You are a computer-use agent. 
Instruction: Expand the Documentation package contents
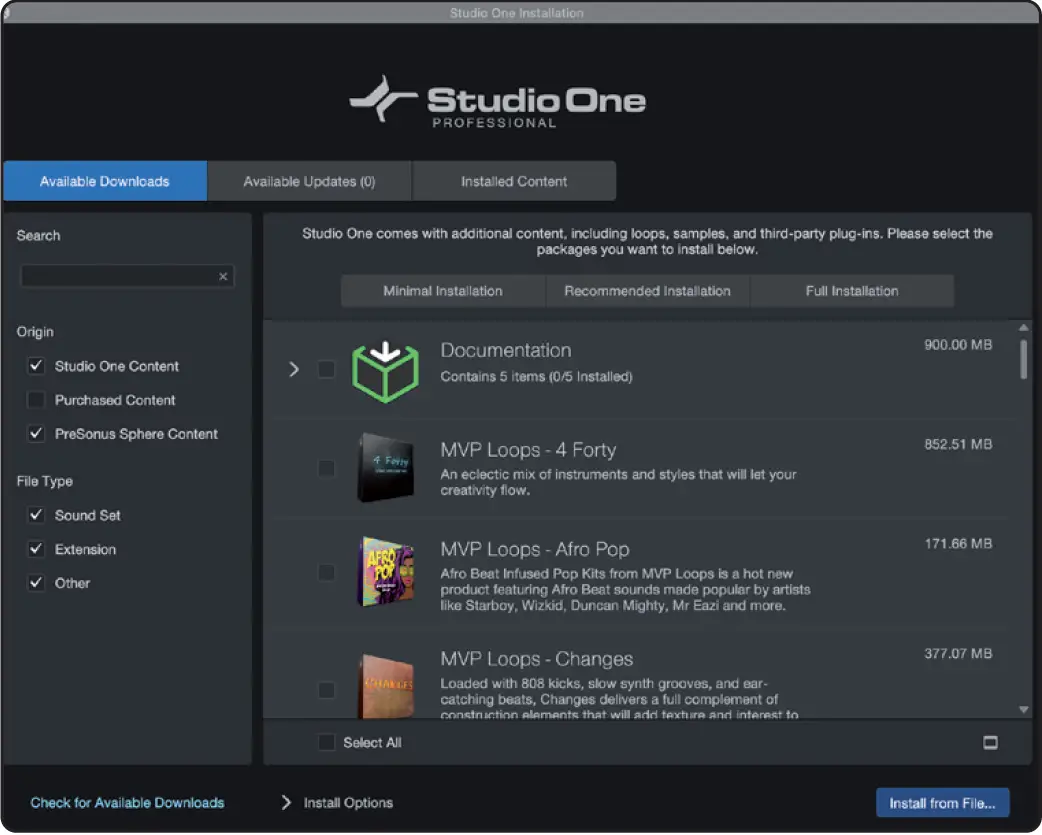pyautogui.click(x=293, y=369)
